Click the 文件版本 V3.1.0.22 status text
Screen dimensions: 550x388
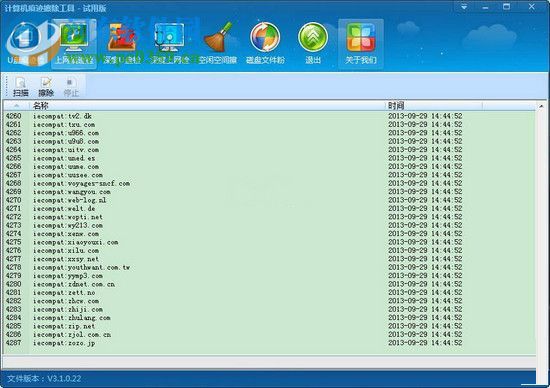click(44, 379)
